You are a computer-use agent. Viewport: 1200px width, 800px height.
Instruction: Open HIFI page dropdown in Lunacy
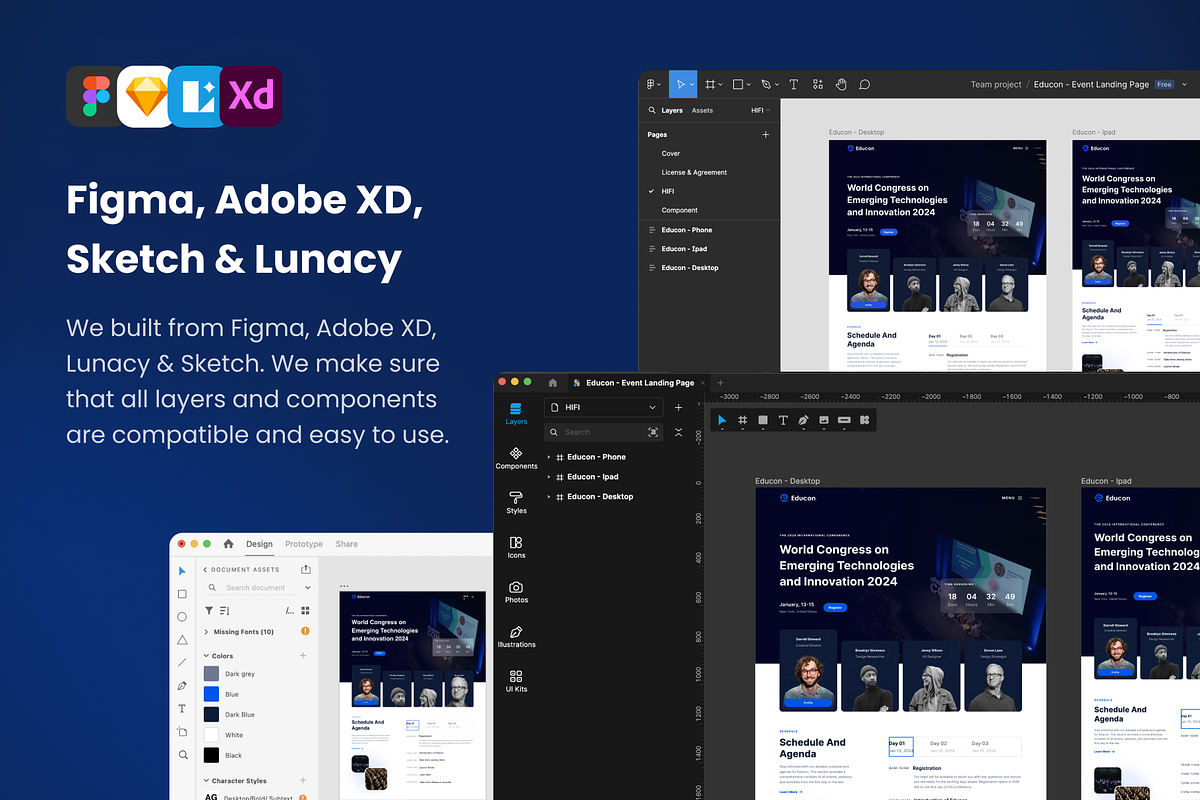[x=603, y=408]
